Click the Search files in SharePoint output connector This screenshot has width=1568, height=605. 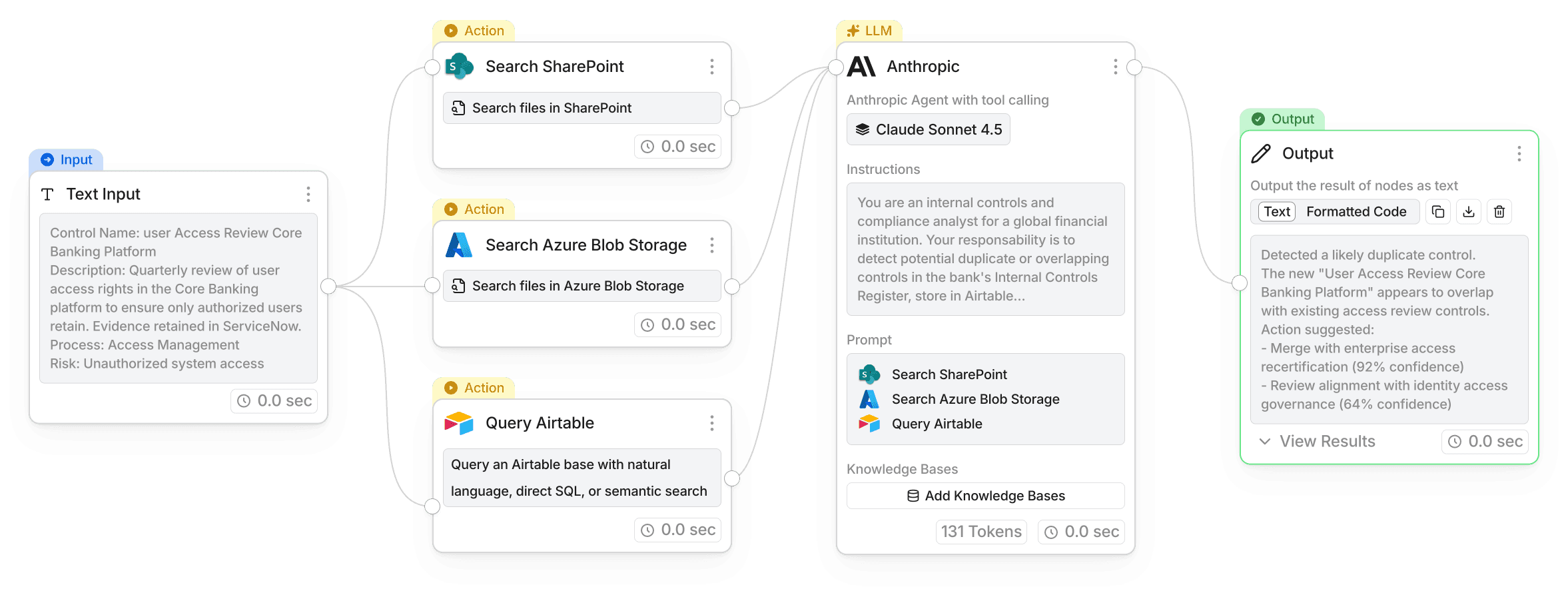(732, 108)
